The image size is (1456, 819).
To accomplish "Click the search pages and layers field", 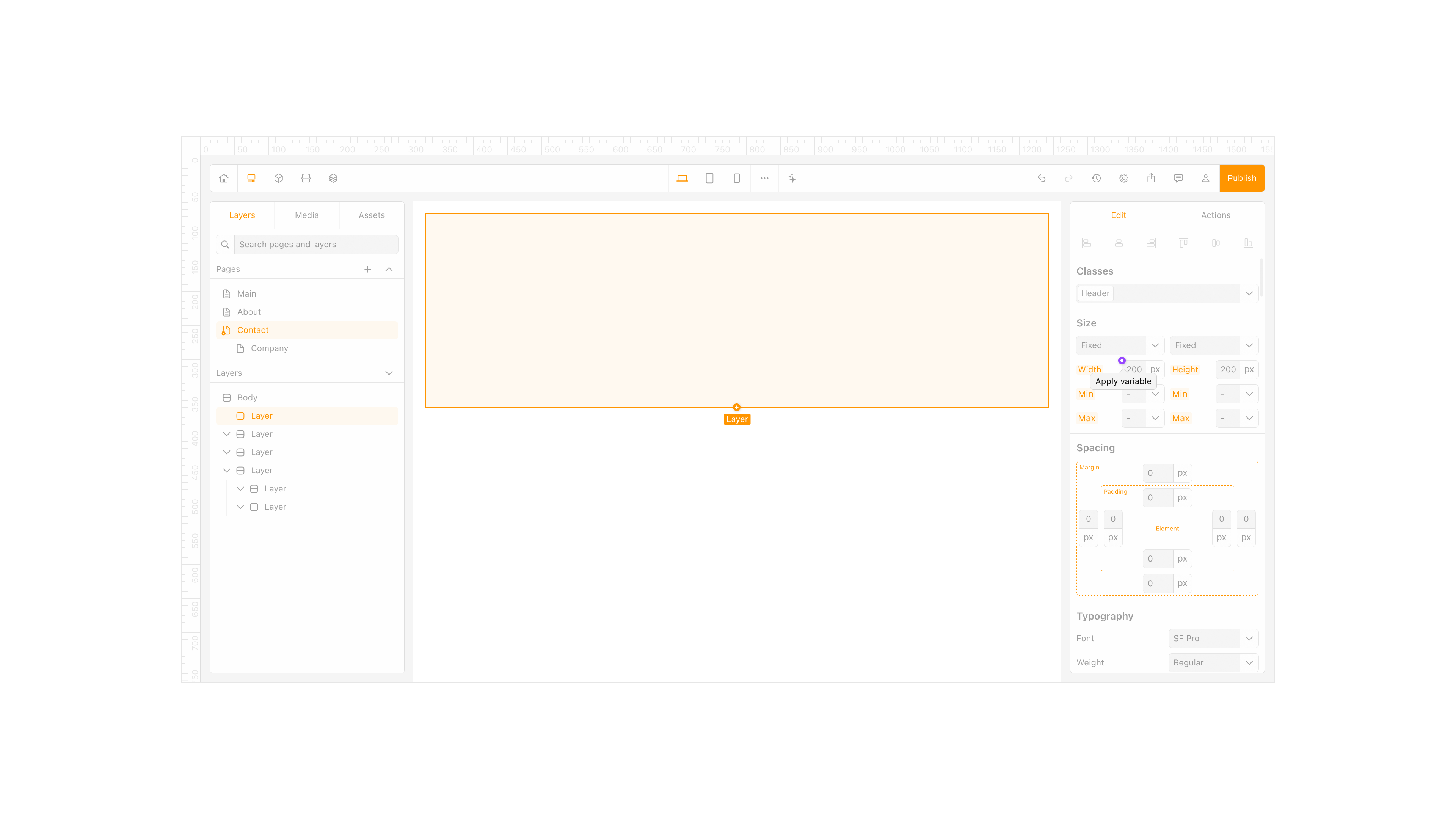I will click(x=315, y=244).
